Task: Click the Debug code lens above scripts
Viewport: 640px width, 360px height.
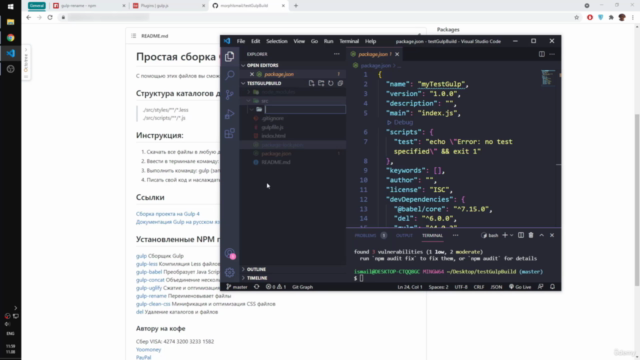Action: pyautogui.click(x=403, y=122)
